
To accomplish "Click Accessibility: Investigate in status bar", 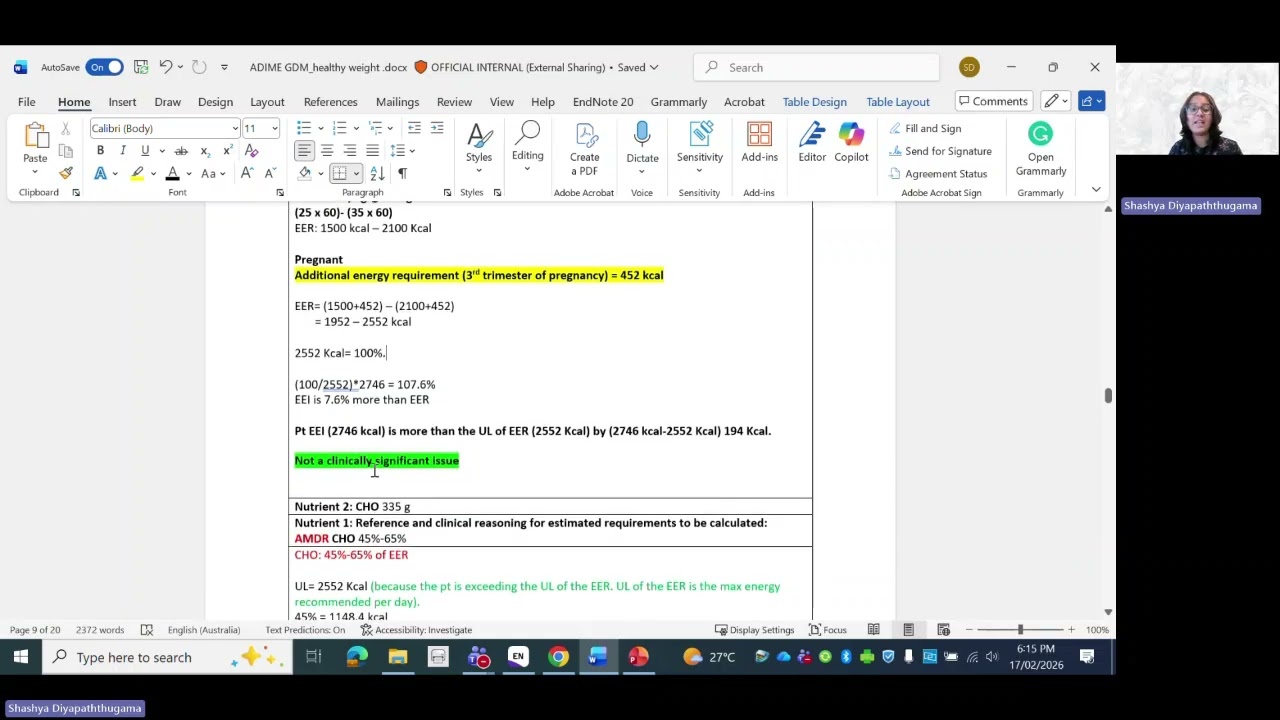I will tap(416, 630).
